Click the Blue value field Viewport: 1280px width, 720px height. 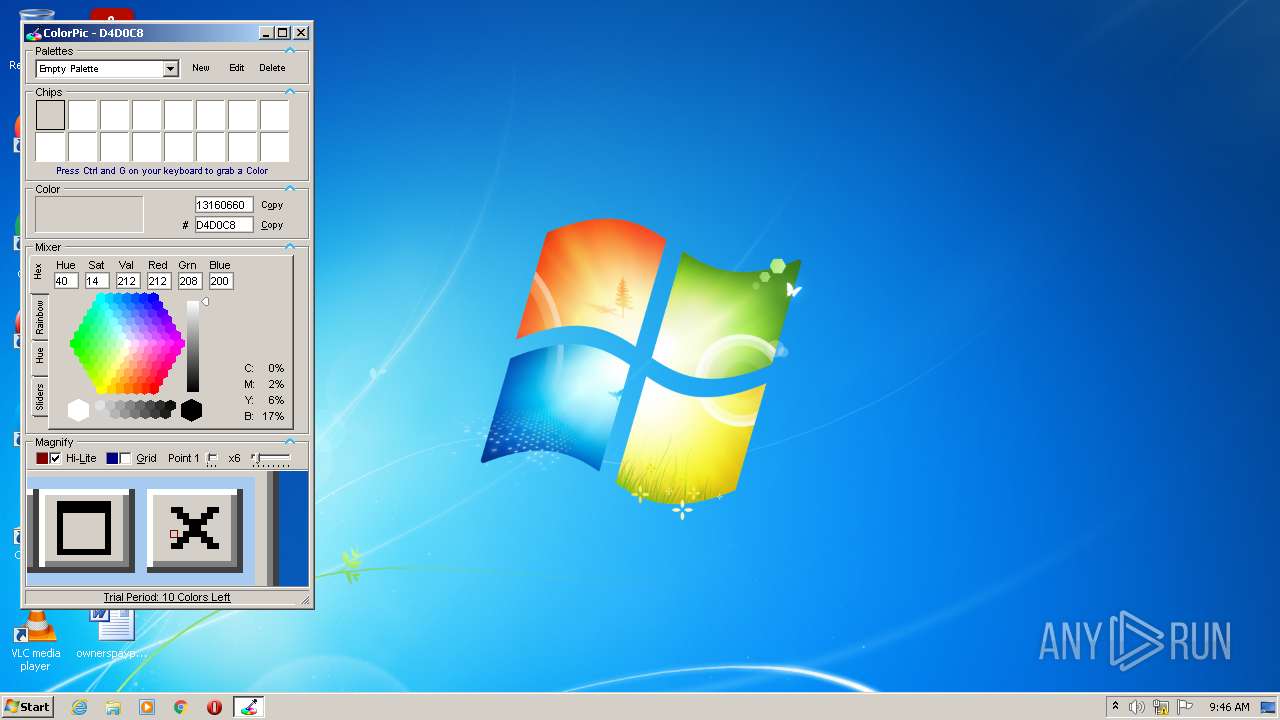220,281
